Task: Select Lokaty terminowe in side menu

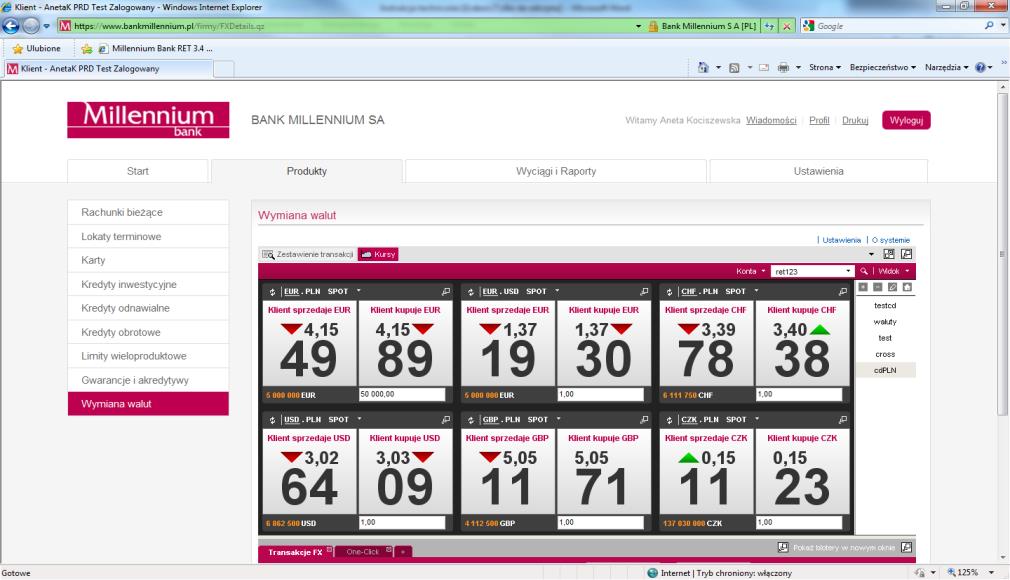Action: click(148, 237)
